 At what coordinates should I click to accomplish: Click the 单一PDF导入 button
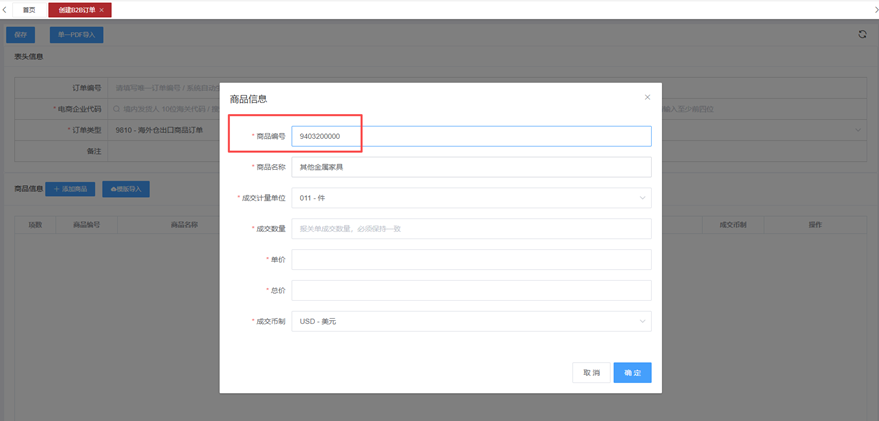76,35
